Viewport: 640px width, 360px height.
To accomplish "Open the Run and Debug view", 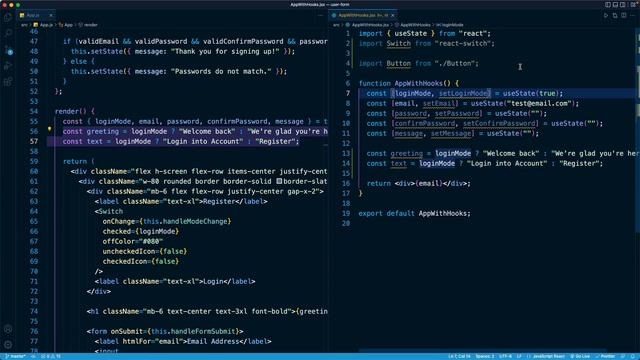I will pyautogui.click(x=8, y=66).
